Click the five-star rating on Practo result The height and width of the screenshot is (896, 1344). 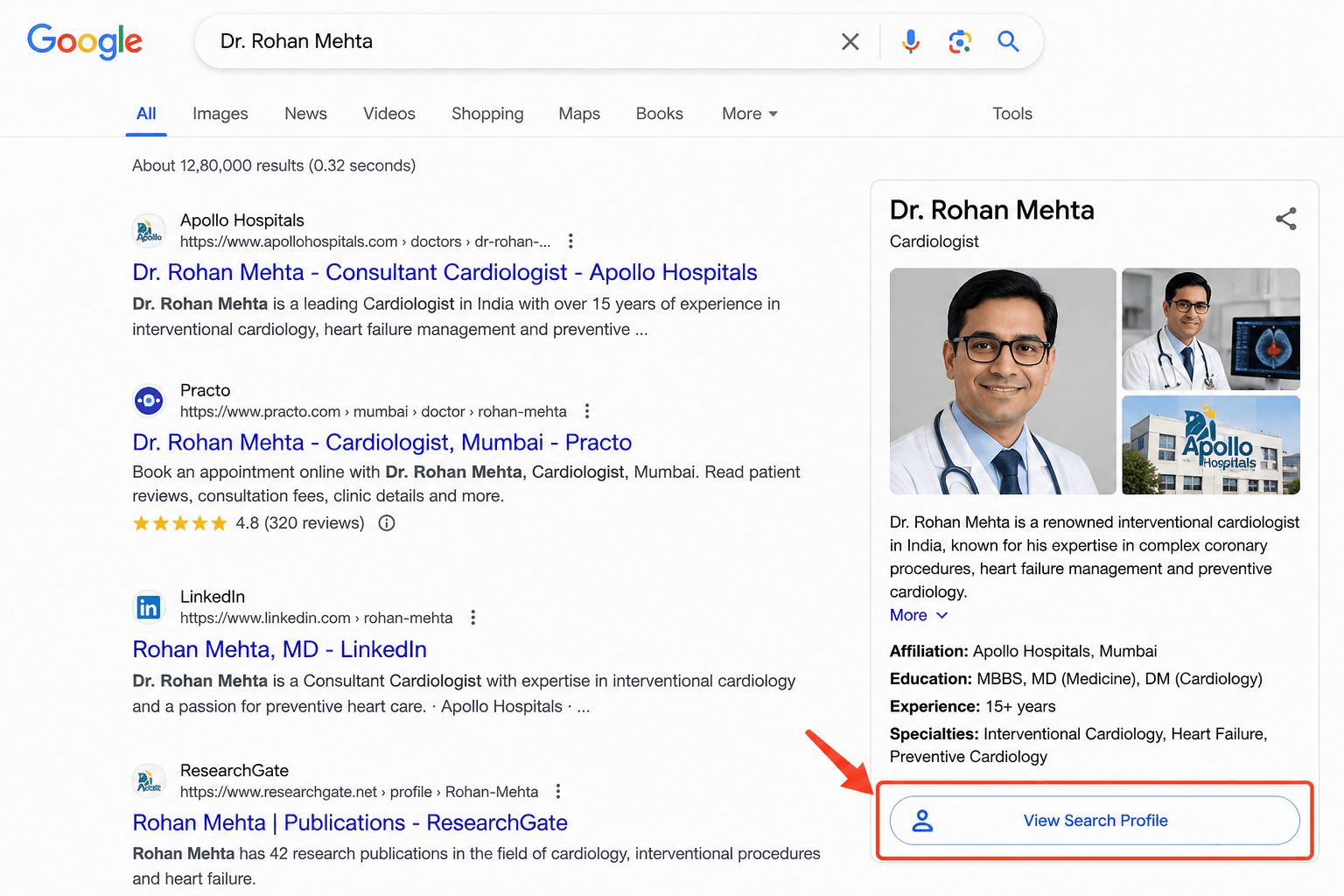179,523
